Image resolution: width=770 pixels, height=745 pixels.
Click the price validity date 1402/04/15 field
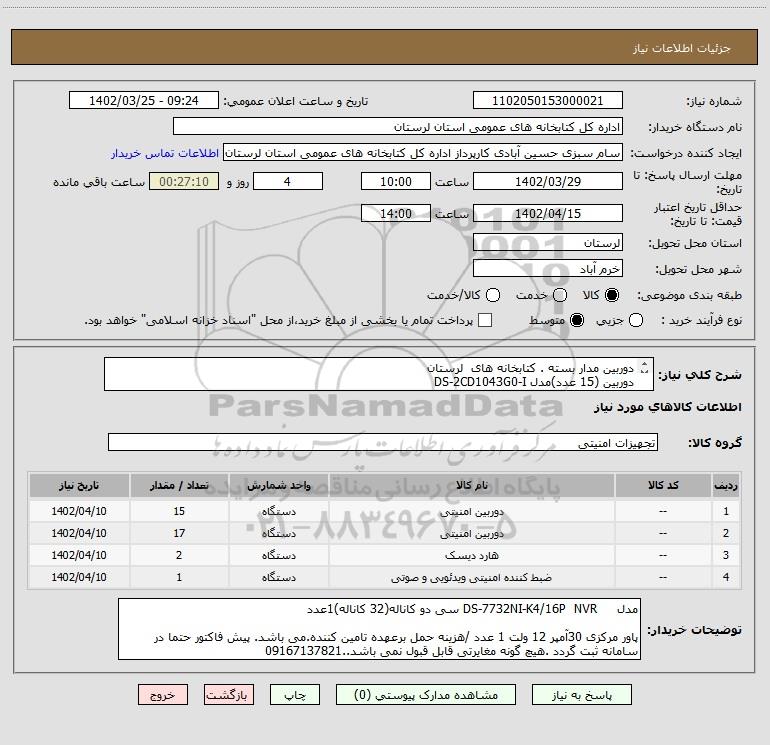click(548, 213)
